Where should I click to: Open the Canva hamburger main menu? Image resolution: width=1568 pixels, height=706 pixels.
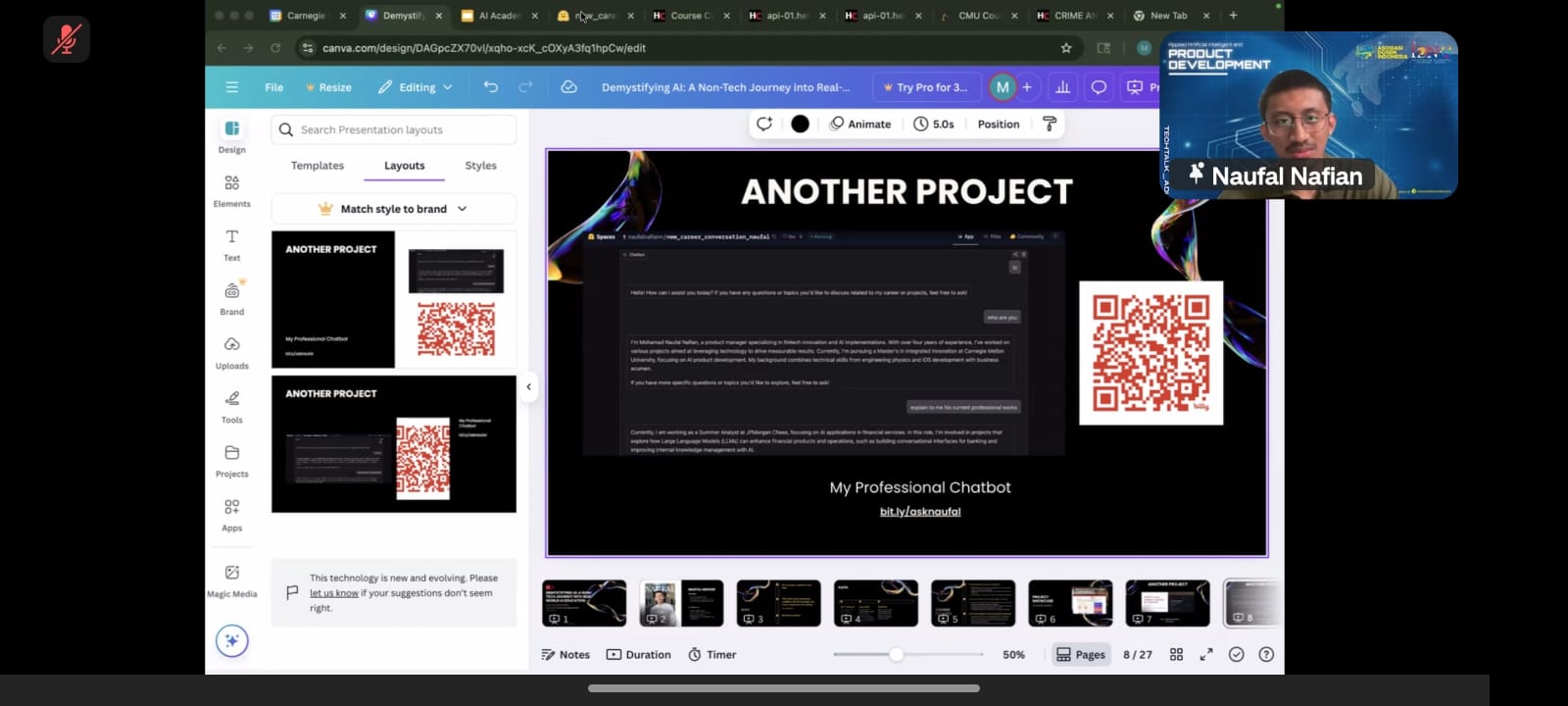pyautogui.click(x=232, y=87)
